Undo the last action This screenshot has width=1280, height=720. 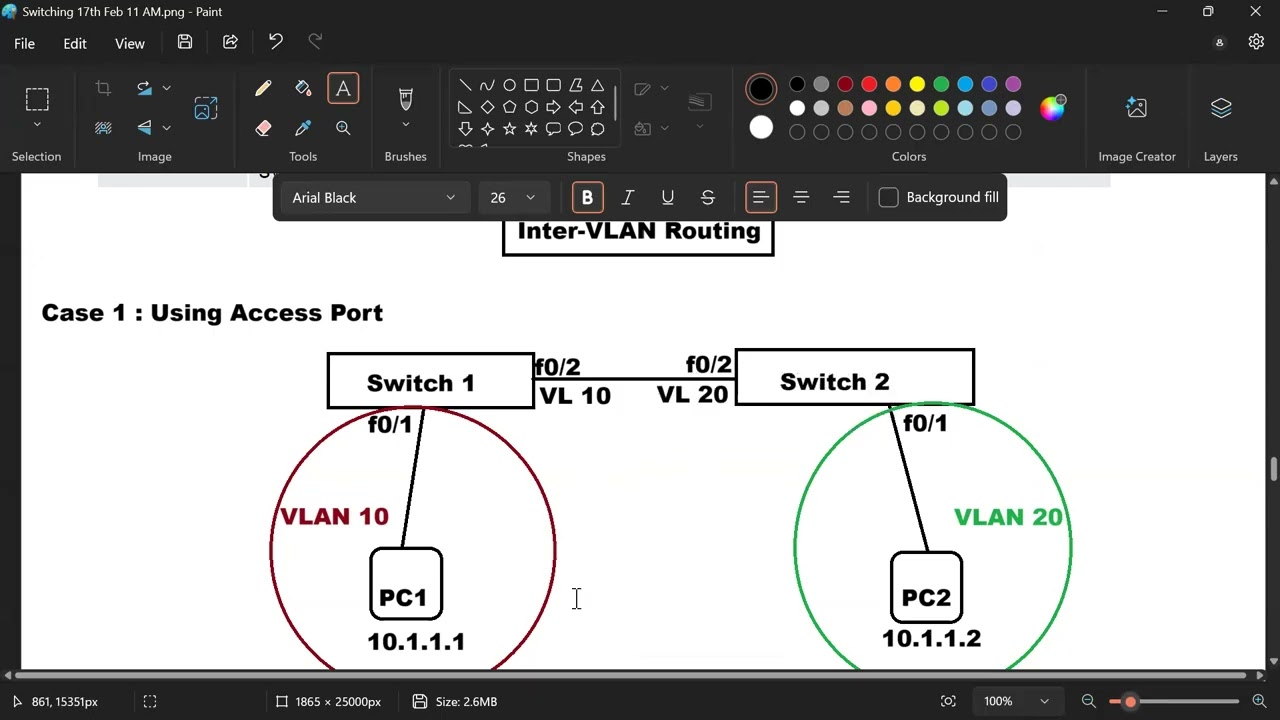(275, 42)
